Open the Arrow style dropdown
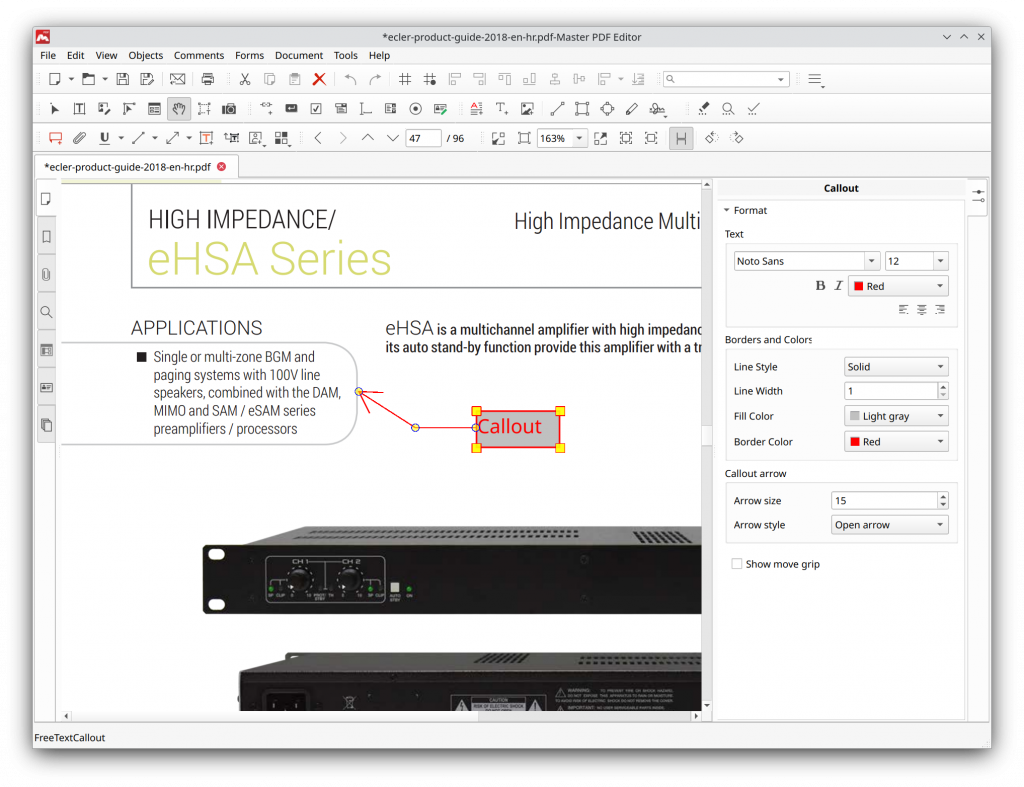Screen dimensions: 1024x787 point(889,525)
